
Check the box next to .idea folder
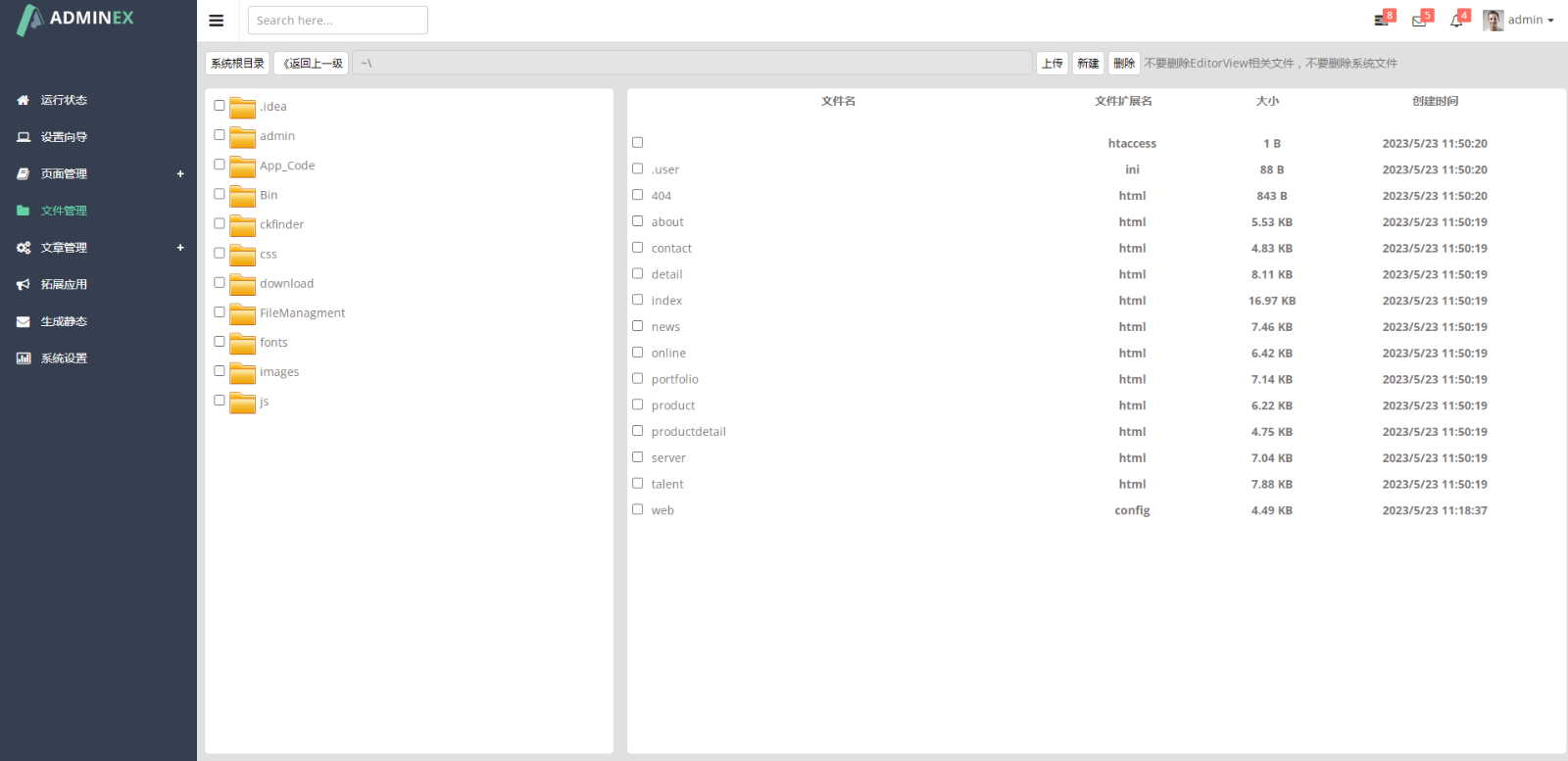pyautogui.click(x=220, y=106)
